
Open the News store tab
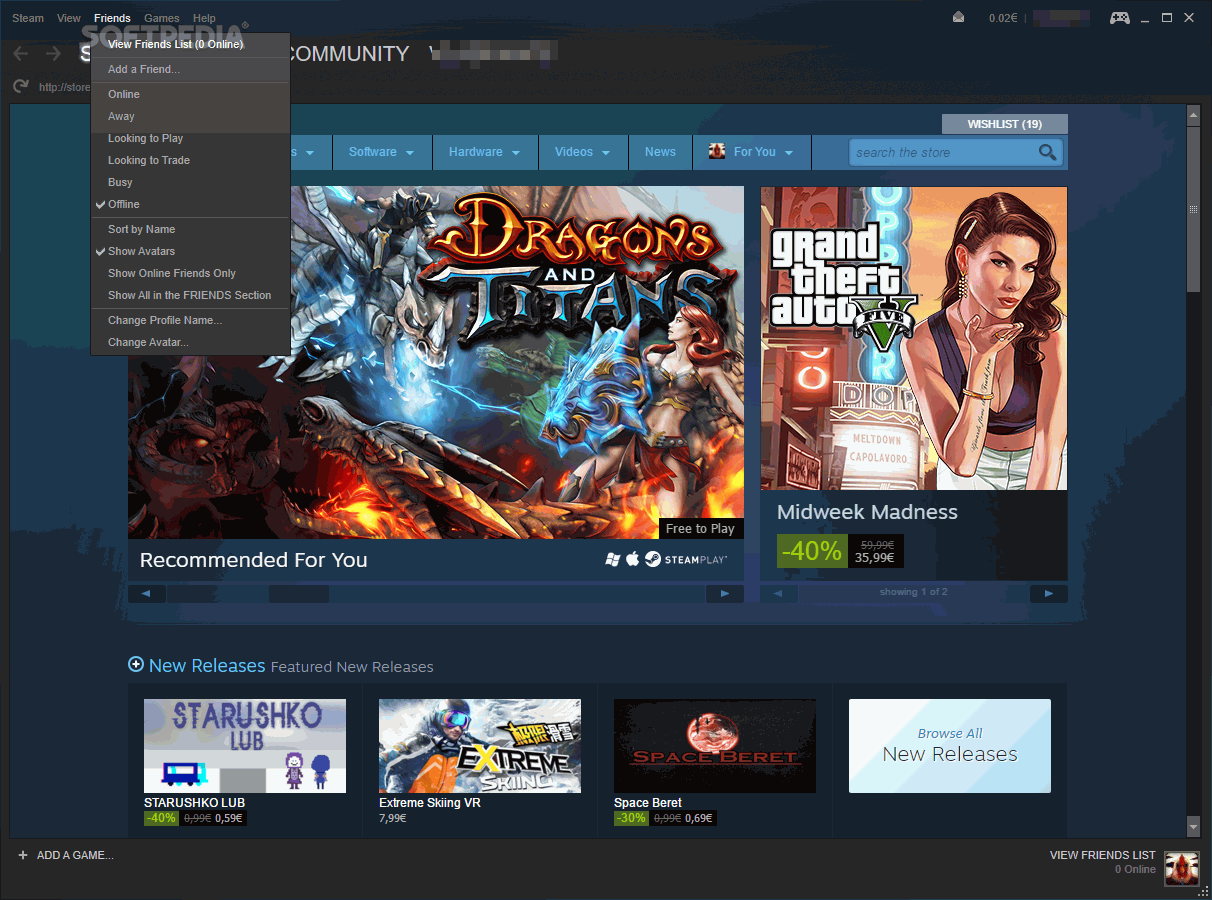(x=660, y=152)
